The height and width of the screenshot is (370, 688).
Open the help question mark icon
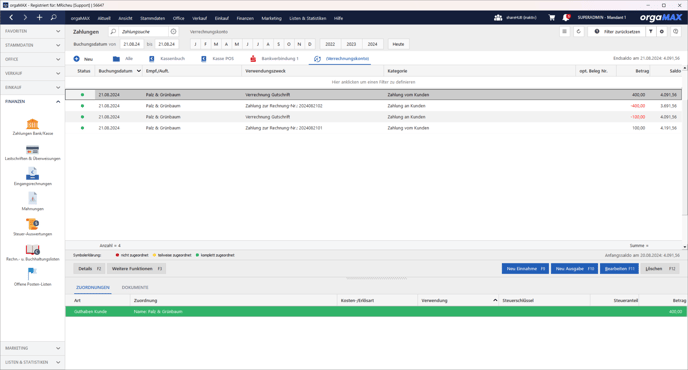[x=676, y=32]
